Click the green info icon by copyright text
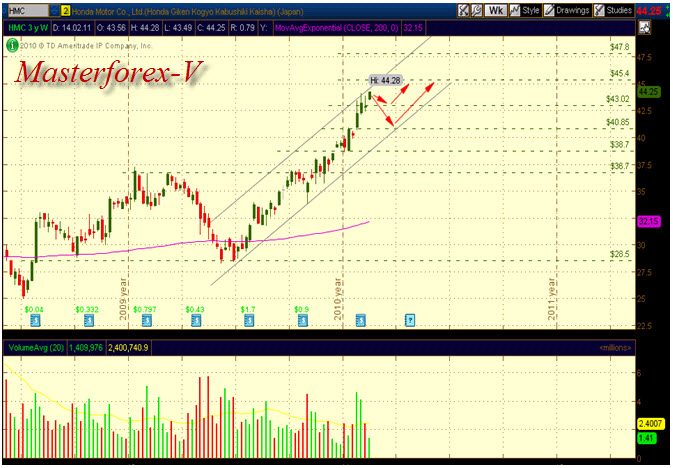673x468 pixels. click(x=12, y=45)
